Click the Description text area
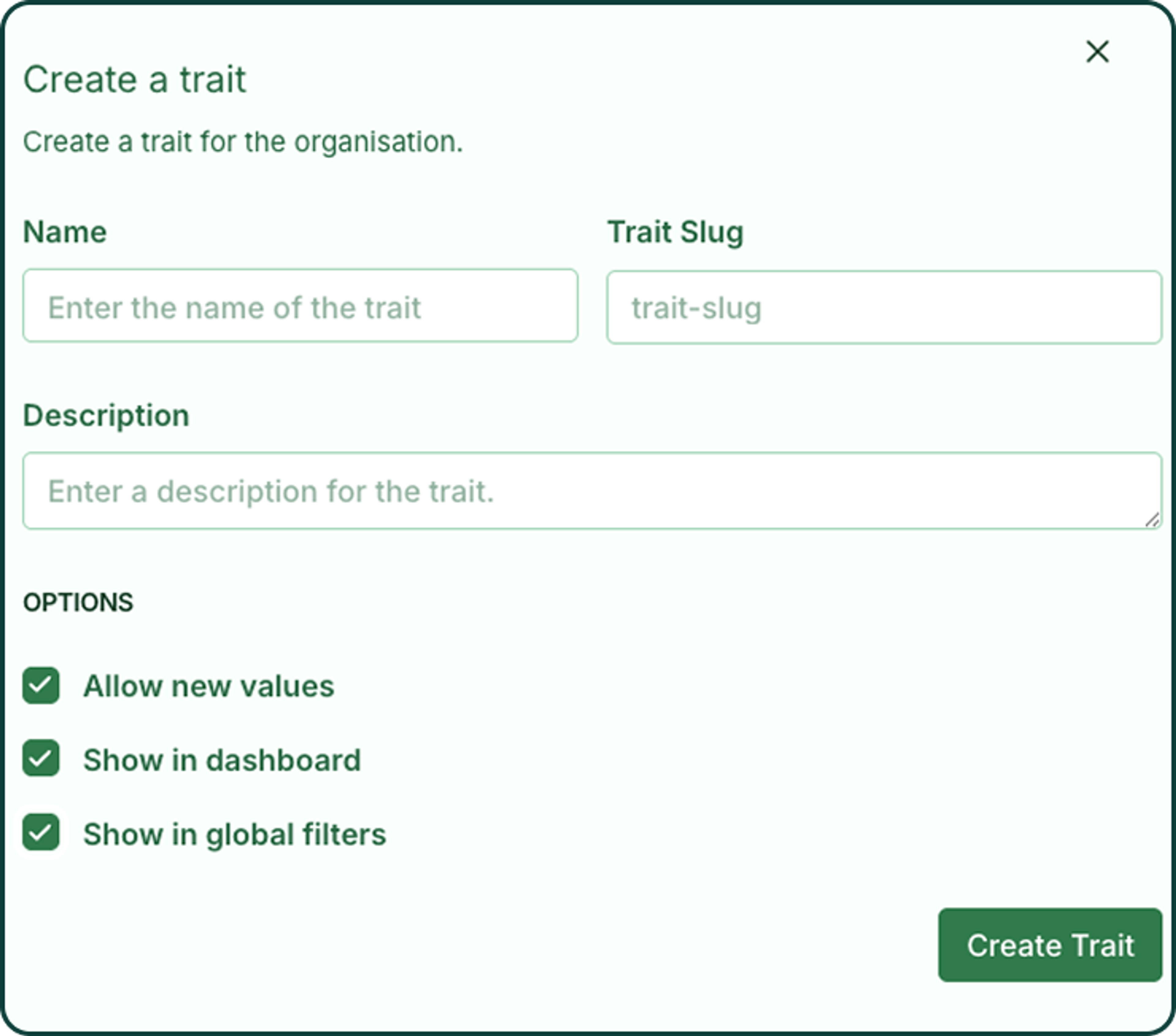This screenshot has height=1036, width=1176. point(592,491)
